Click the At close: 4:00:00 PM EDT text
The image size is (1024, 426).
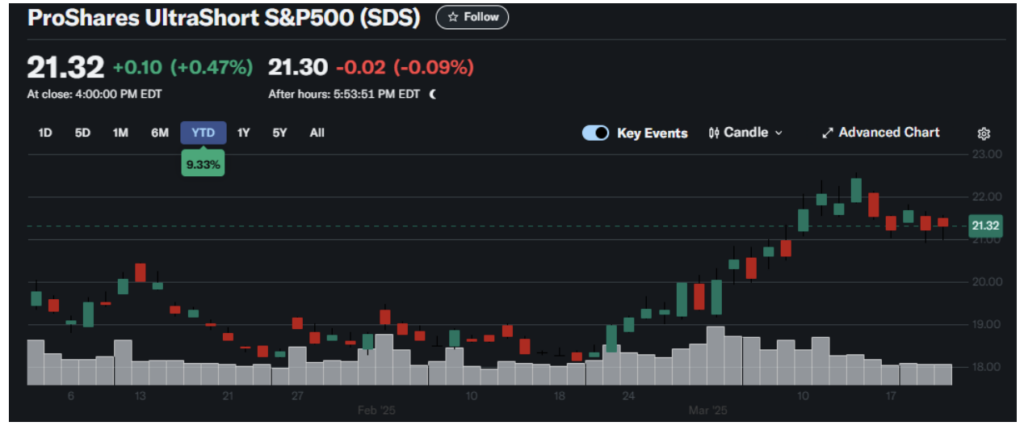click(x=94, y=94)
